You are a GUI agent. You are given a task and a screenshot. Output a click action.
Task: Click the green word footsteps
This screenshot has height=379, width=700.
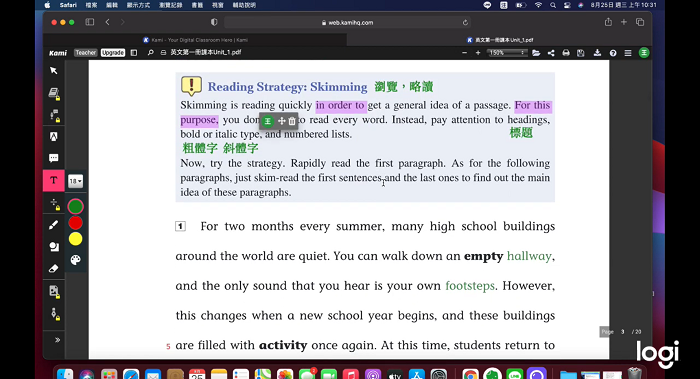click(470, 286)
